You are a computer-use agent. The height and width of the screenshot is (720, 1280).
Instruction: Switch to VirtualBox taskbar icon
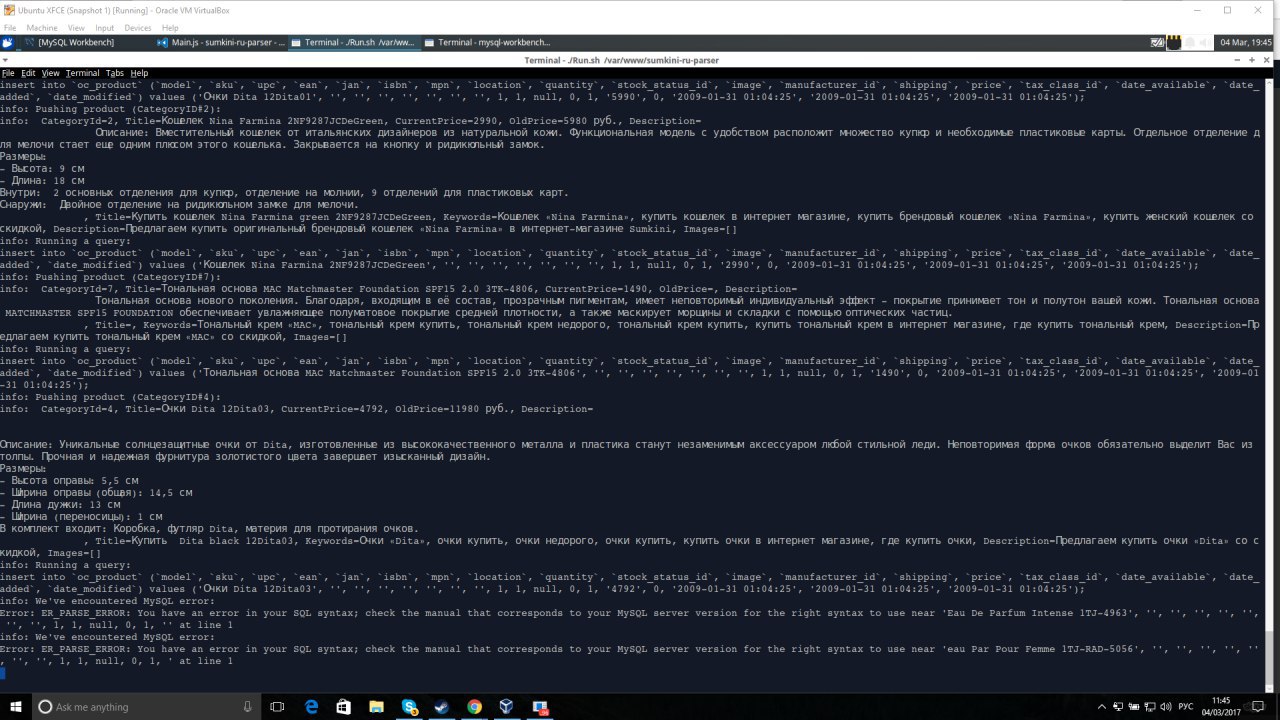[x=507, y=707]
